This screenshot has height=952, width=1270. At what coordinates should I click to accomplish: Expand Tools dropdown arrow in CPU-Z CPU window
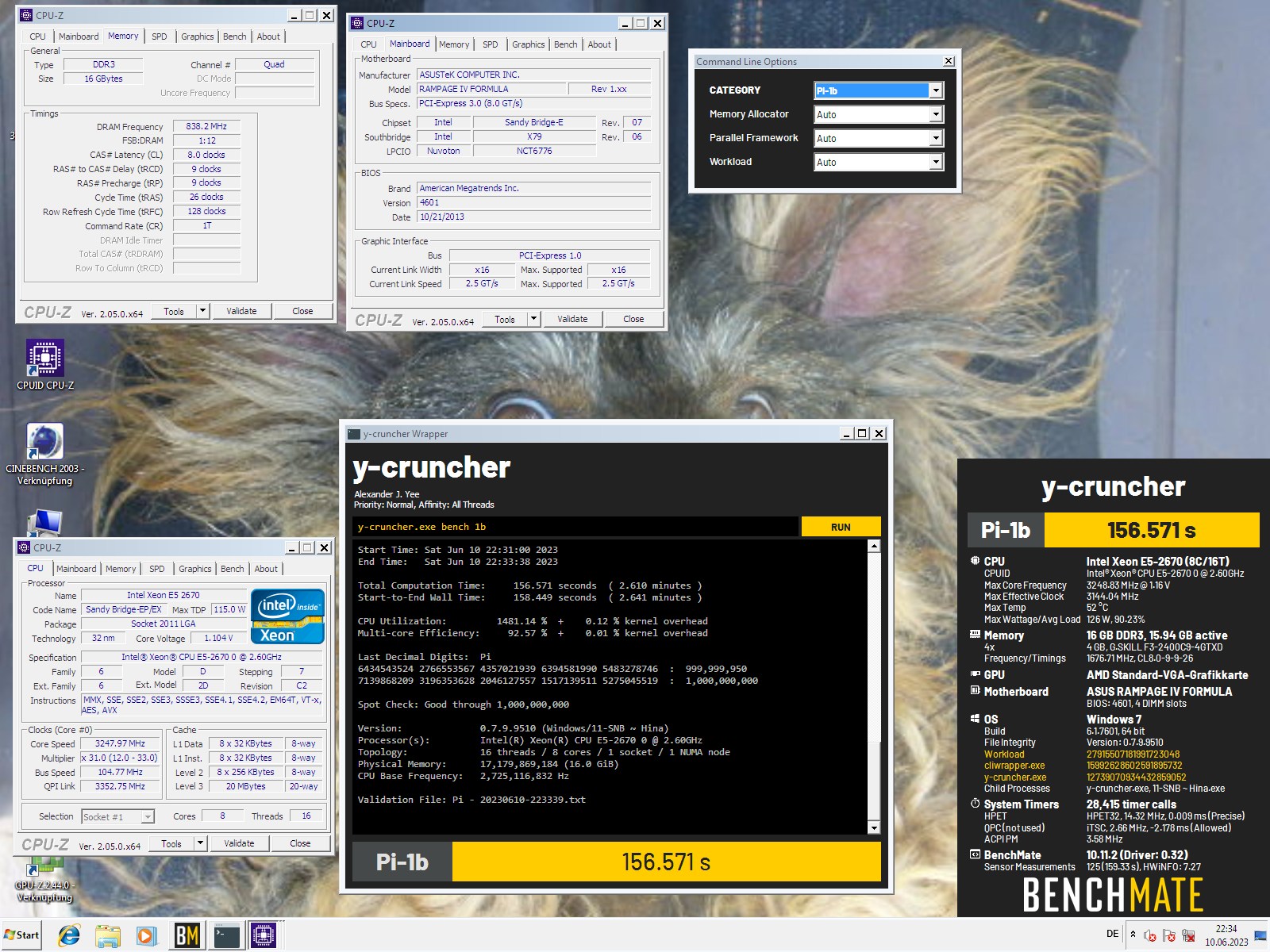[201, 843]
